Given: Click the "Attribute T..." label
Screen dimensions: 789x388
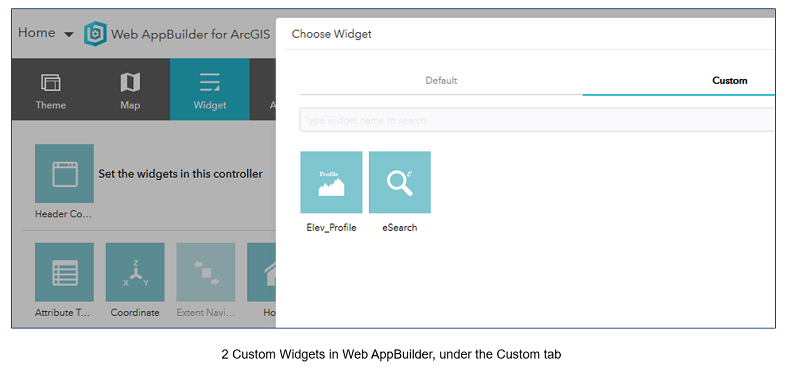Looking at the screenshot, I should pyautogui.click(x=62, y=313).
